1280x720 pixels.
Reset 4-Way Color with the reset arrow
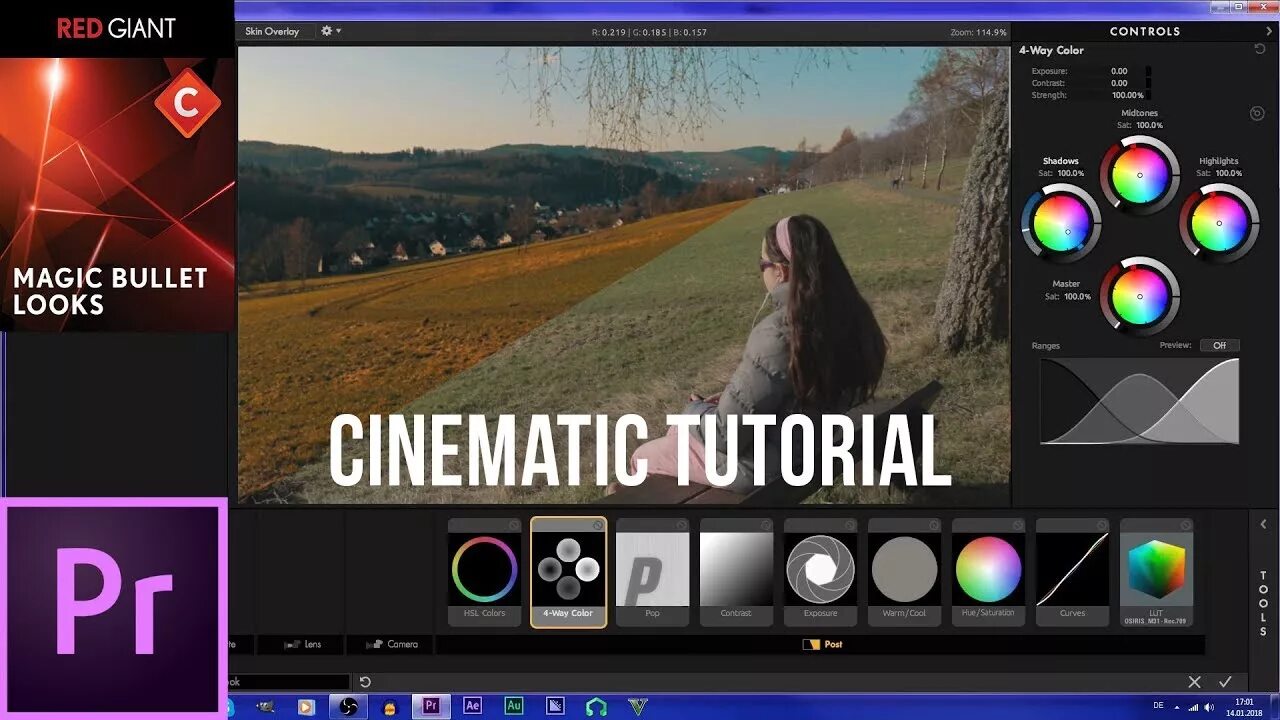[x=1259, y=48]
